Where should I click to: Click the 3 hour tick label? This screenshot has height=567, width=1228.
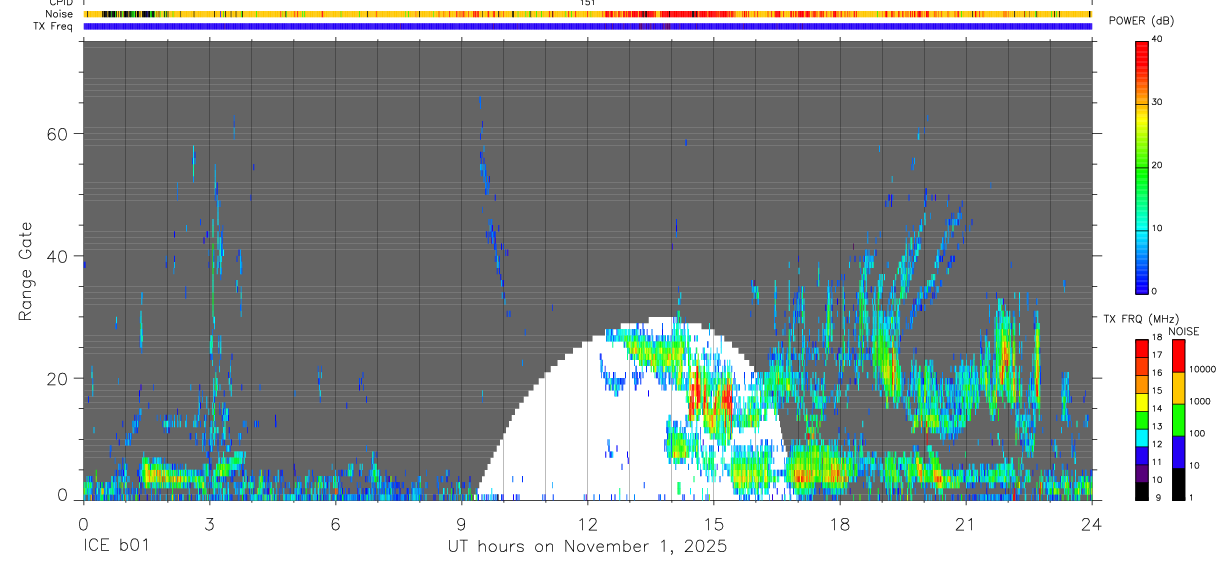209,524
